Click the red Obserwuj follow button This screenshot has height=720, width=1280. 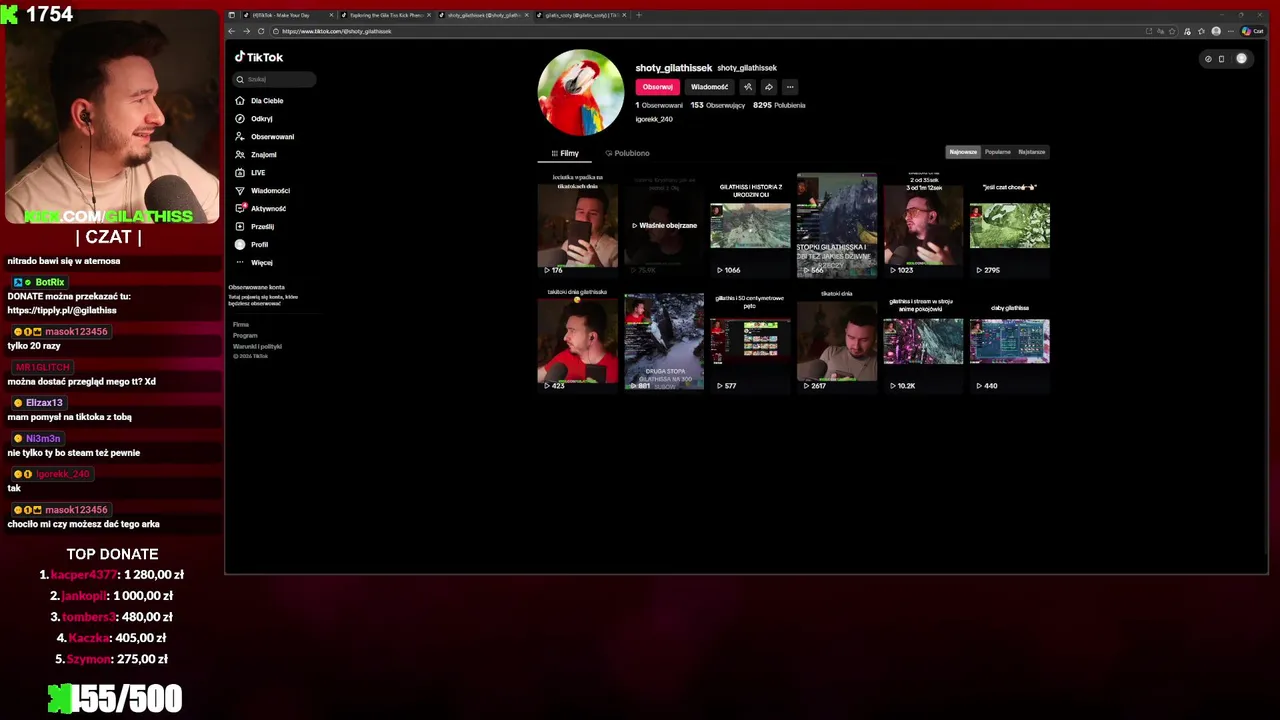pos(658,87)
